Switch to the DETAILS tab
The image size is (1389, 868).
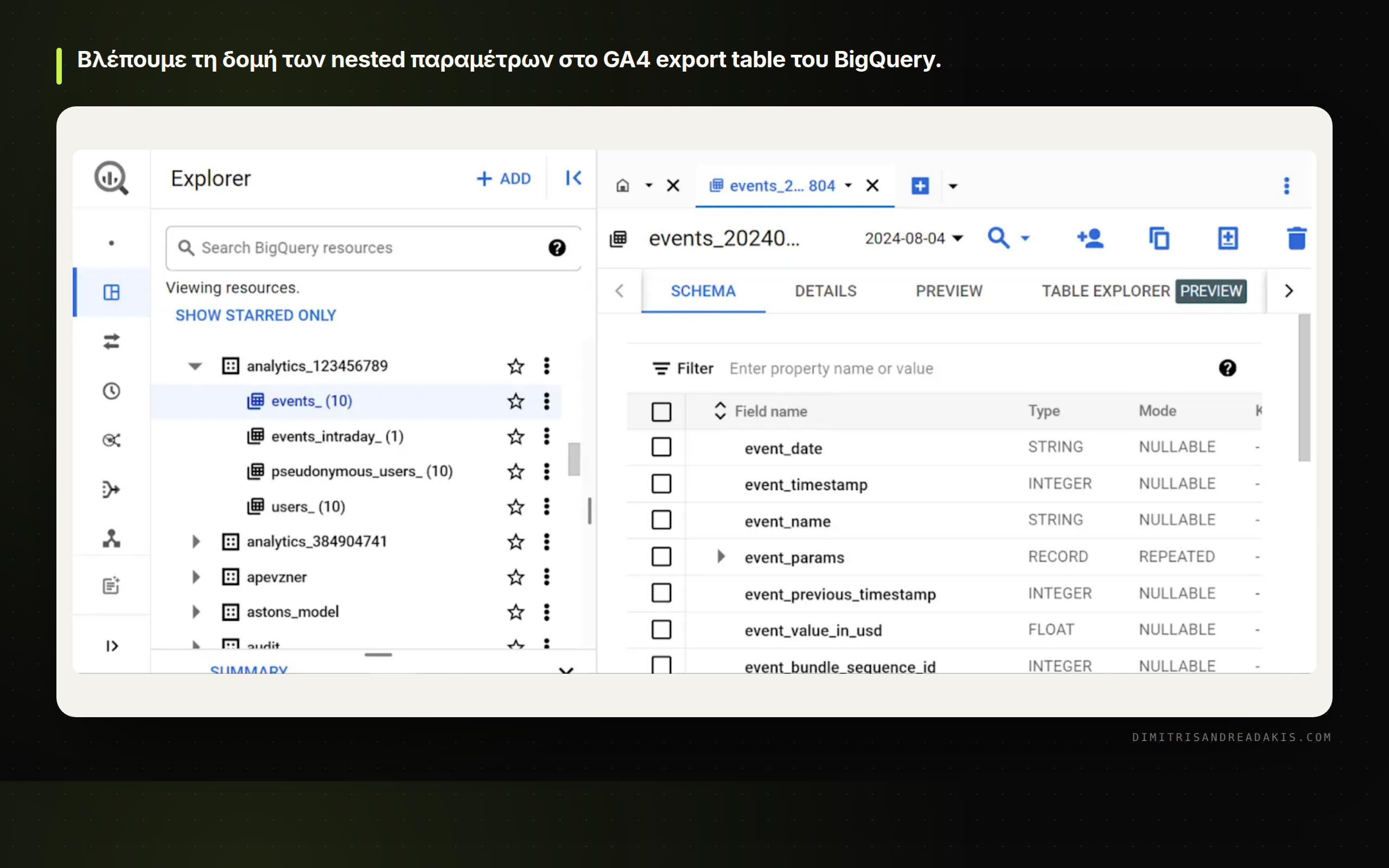tap(825, 291)
